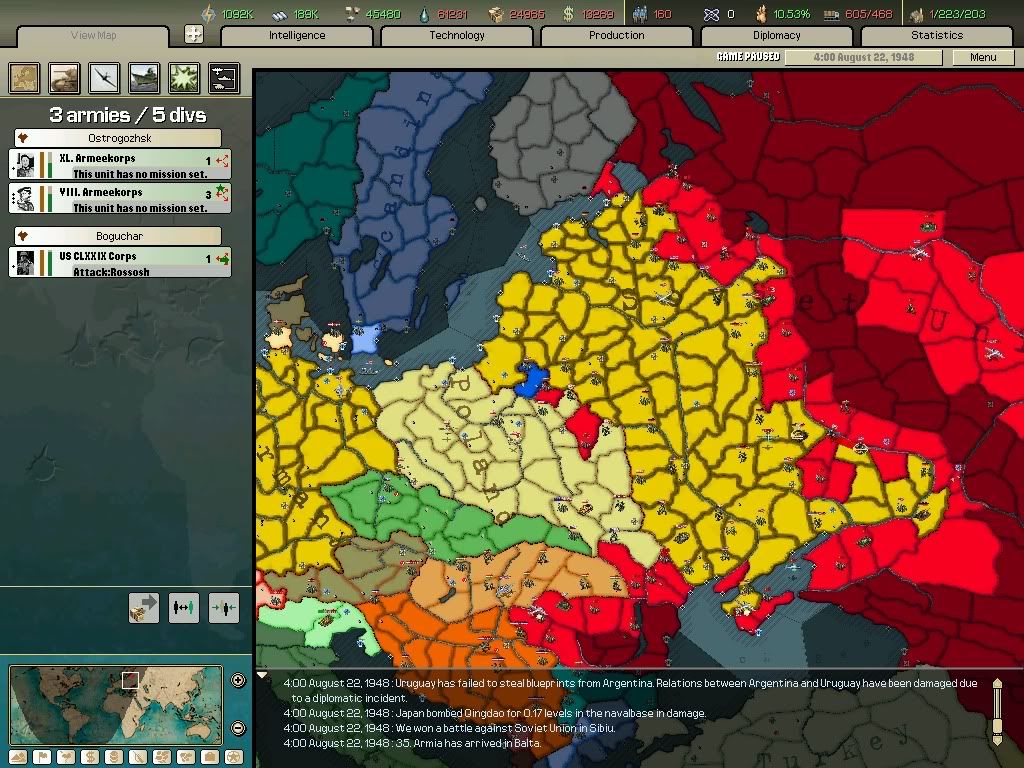The image size is (1024, 768).
Task: Click the manpower soldiers icon
Action: [x=640, y=14]
